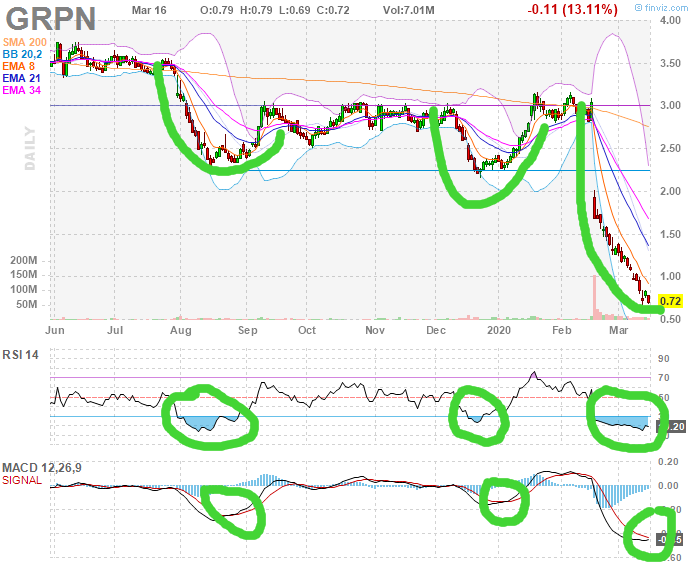
Task: Click the red '-0.11 (13.11%)' change value
Action: point(572,9)
